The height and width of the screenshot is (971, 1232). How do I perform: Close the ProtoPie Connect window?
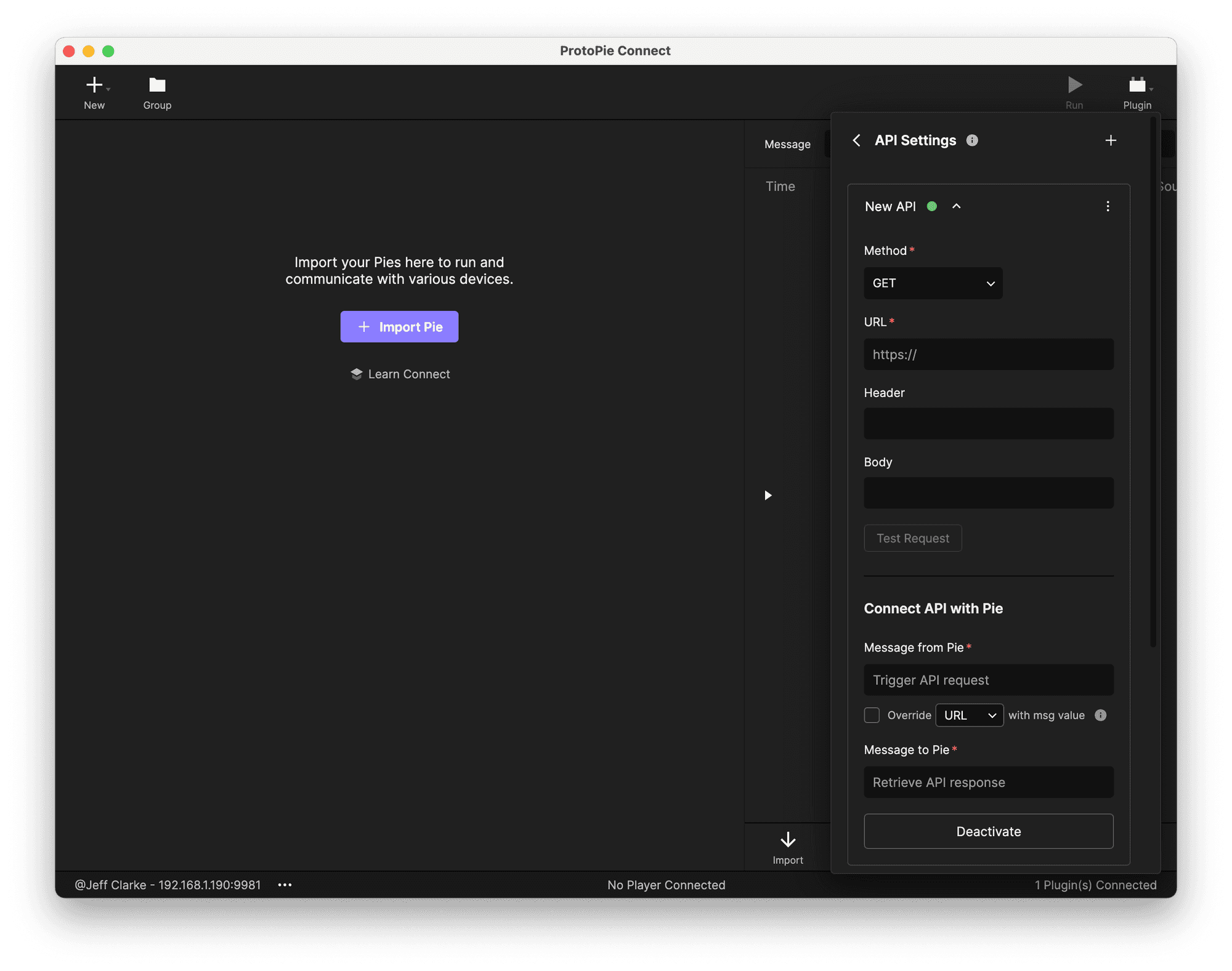[x=69, y=51]
